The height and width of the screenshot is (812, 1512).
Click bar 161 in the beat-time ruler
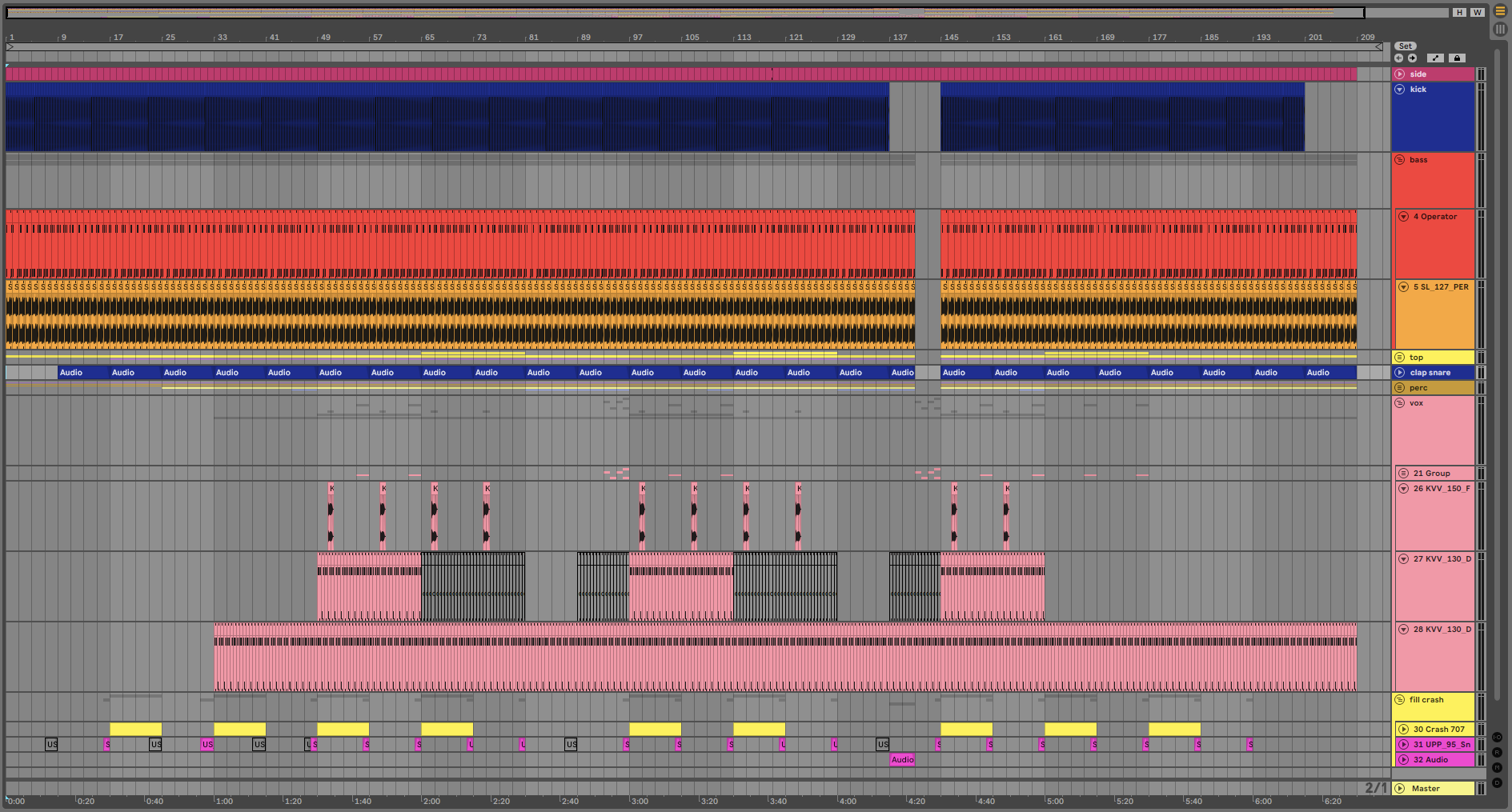[1055, 38]
